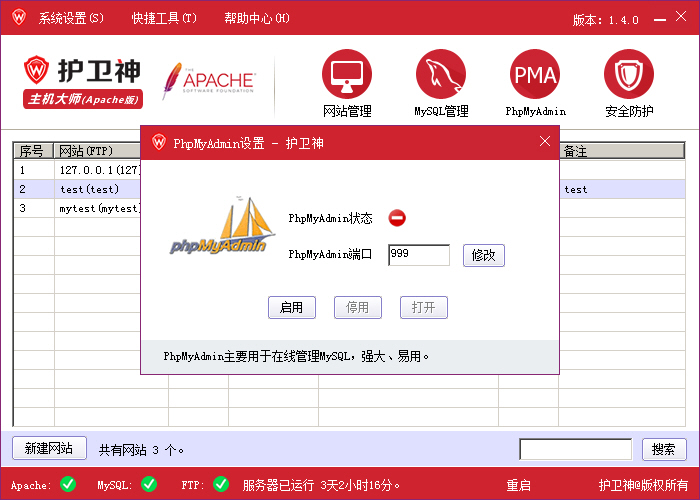This screenshot has height=500, width=700.
Task: Click the 打开 open button
Action: [424, 307]
